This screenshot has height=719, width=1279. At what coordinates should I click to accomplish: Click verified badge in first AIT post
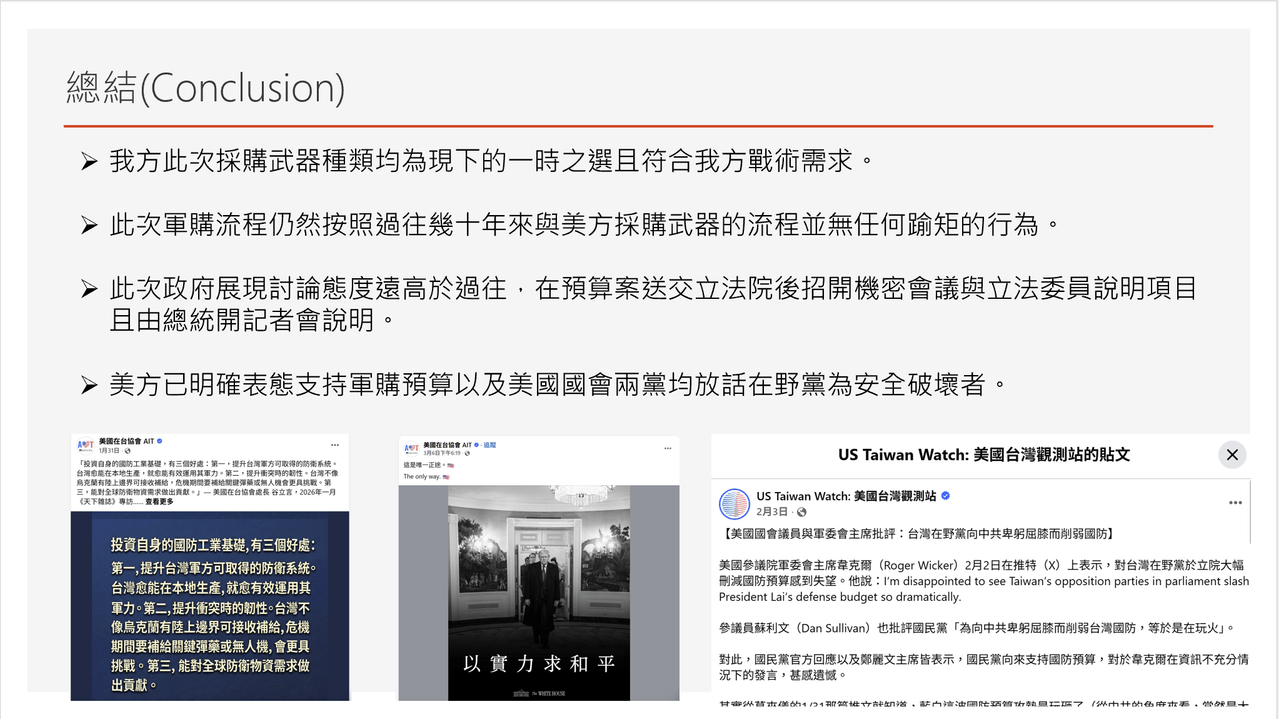pyautogui.click(x=160, y=441)
